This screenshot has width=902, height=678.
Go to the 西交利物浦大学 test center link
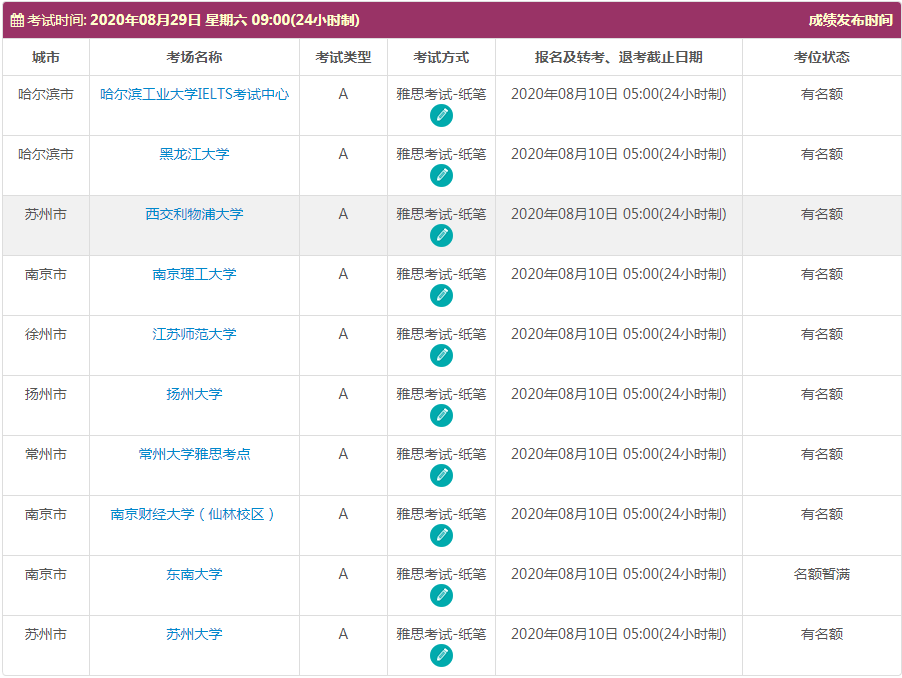[195, 214]
